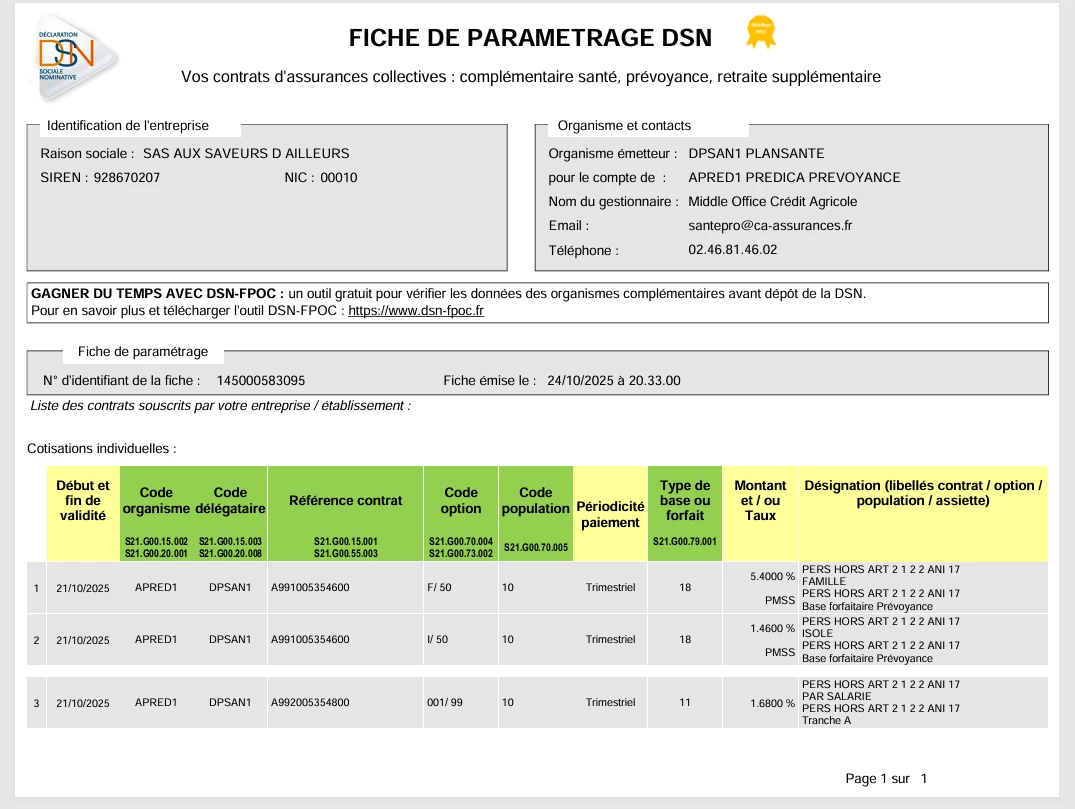This screenshot has width=1075, height=809.
Task: Select APRED1 organism code in row 3
Action: [156, 703]
